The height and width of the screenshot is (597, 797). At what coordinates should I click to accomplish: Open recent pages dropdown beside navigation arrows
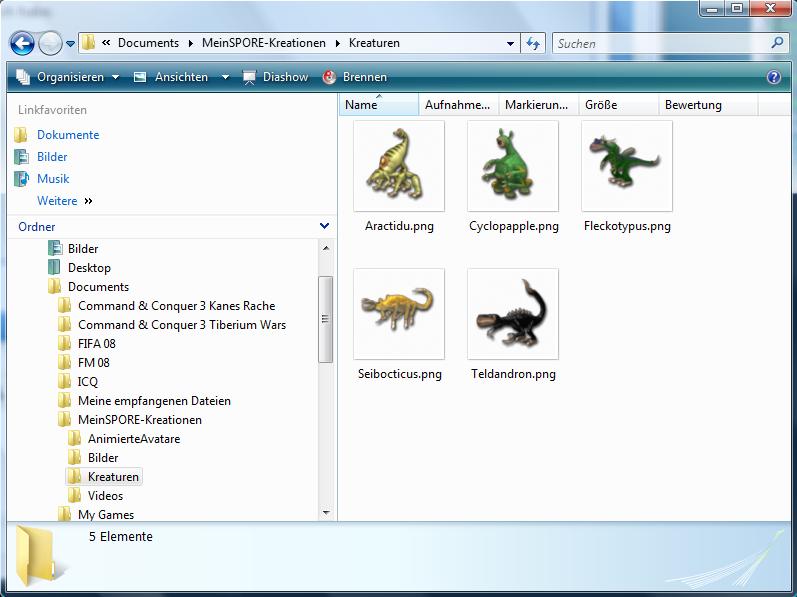click(x=71, y=44)
